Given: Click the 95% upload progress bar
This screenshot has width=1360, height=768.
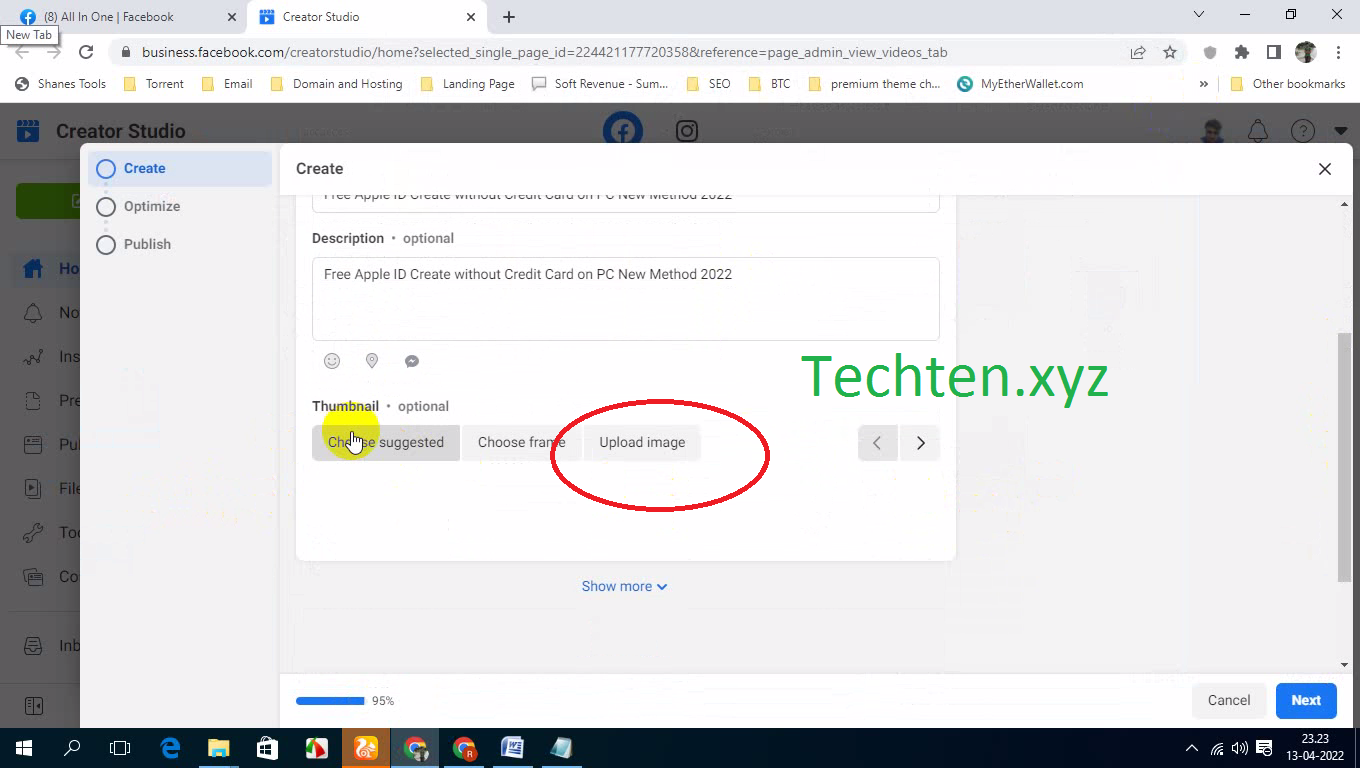Looking at the screenshot, I should pyautogui.click(x=331, y=701).
